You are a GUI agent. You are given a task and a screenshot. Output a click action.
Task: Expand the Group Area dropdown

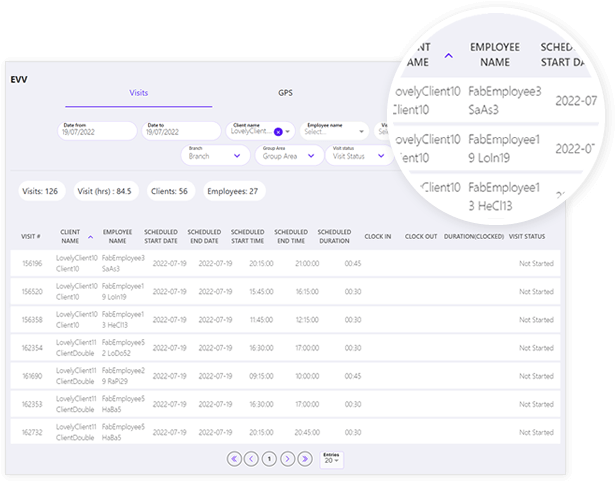289,155
